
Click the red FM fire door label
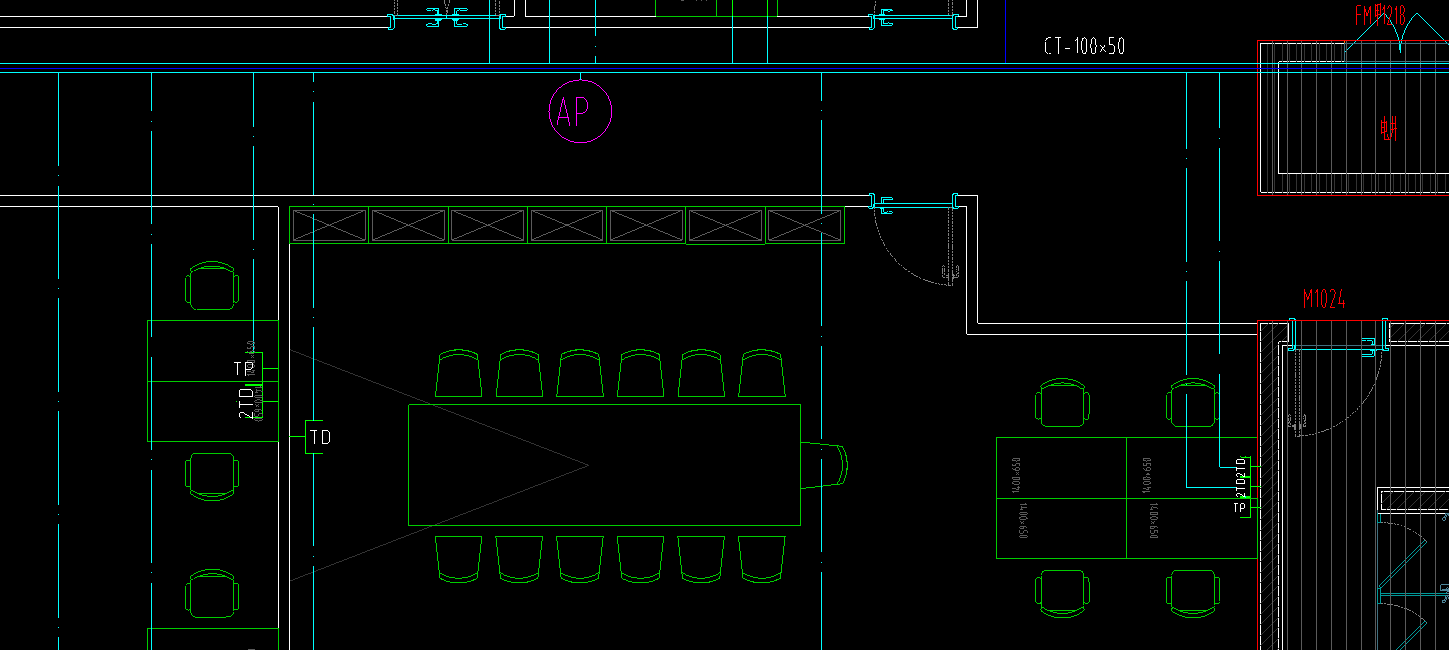pos(1380,16)
